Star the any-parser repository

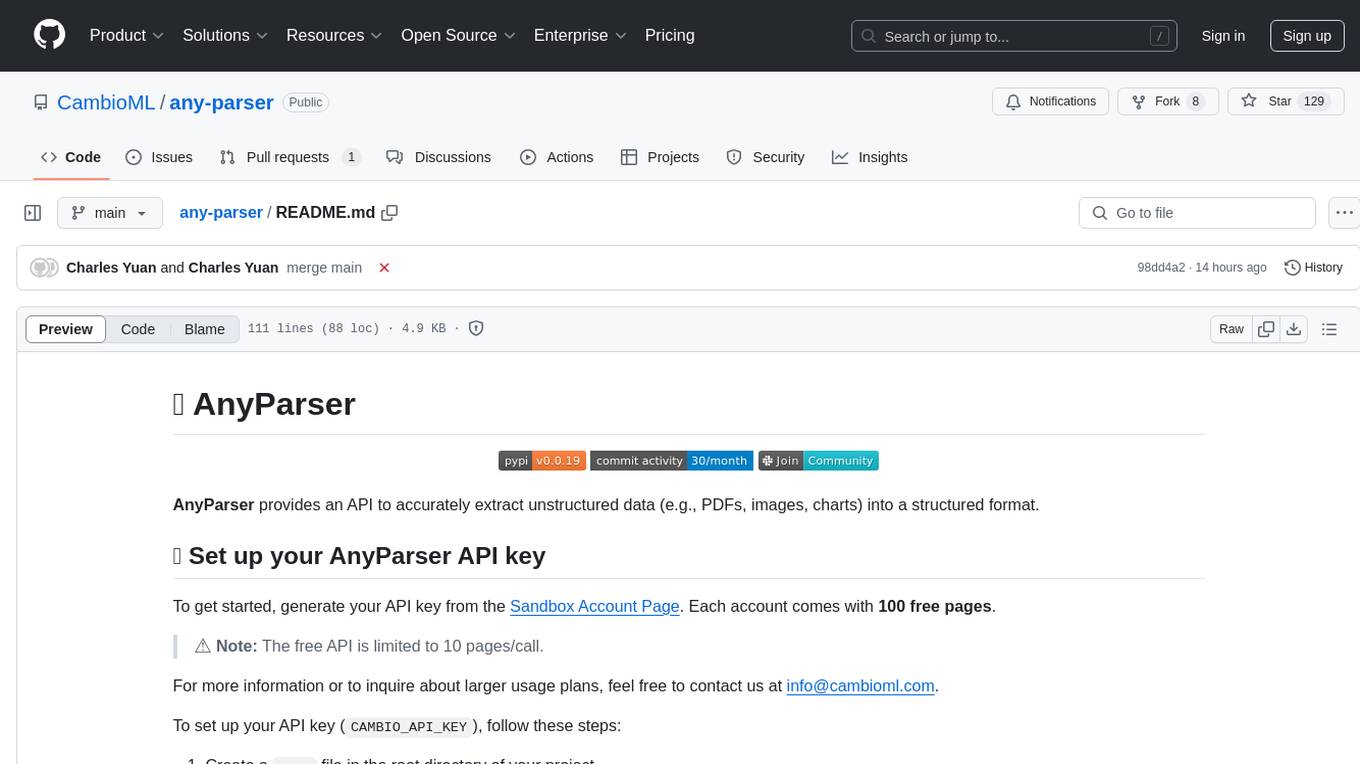[1286, 101]
